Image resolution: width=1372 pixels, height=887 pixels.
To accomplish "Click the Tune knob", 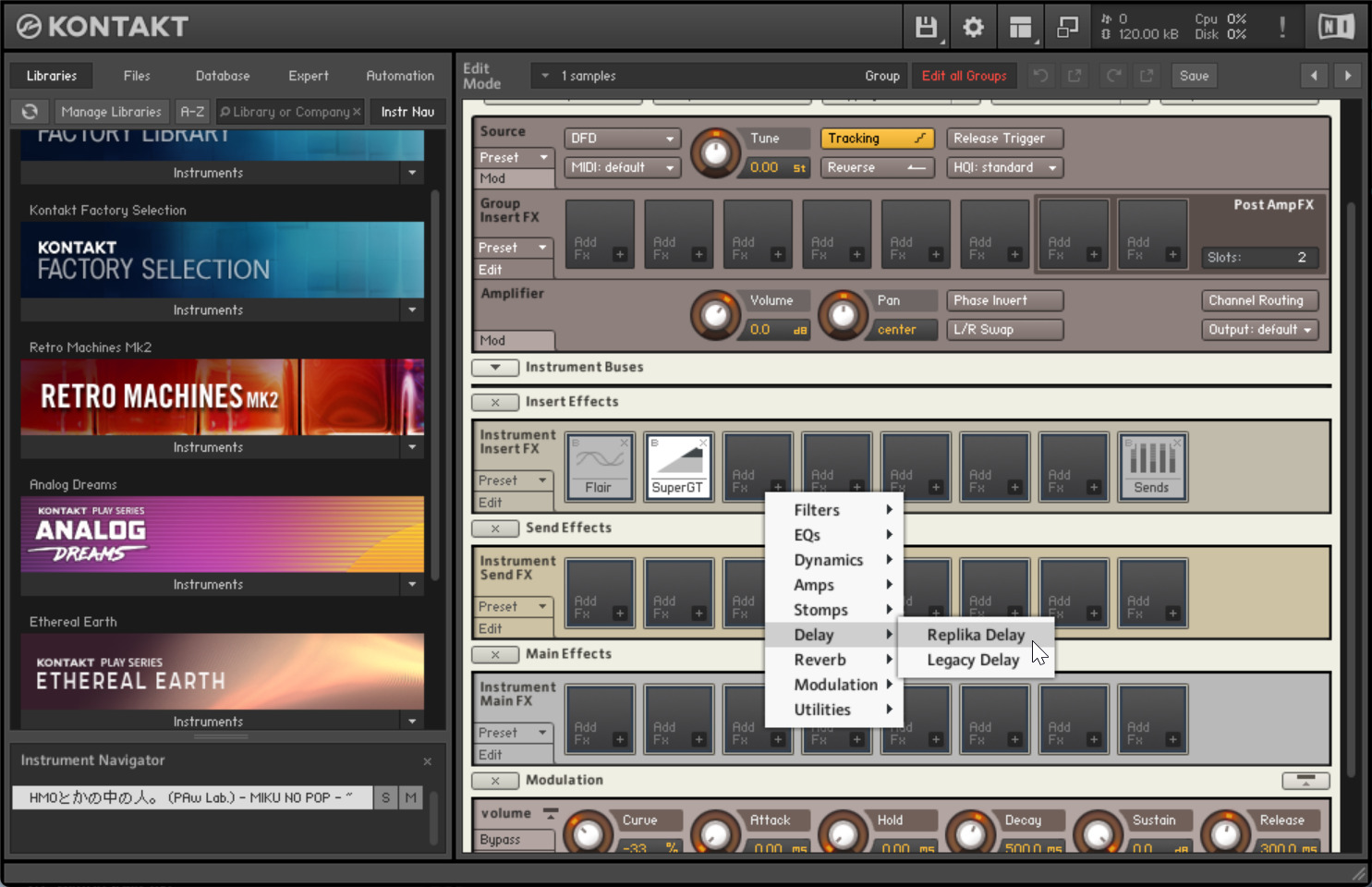I will tap(716, 153).
